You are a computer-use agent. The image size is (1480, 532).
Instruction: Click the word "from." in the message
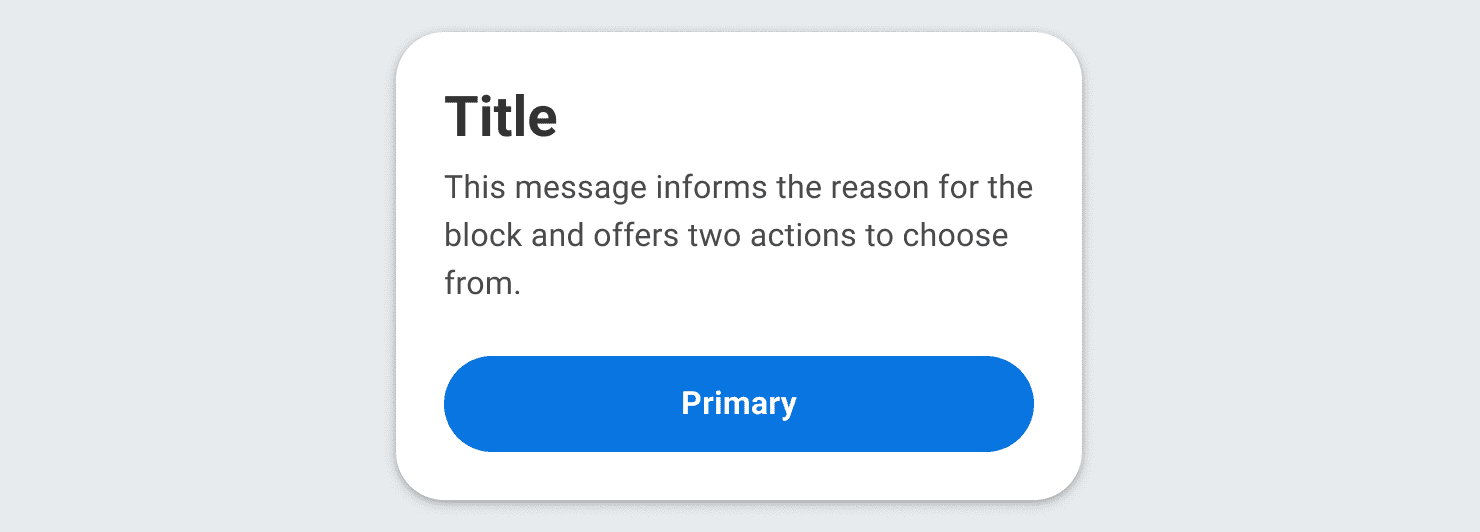tap(482, 283)
